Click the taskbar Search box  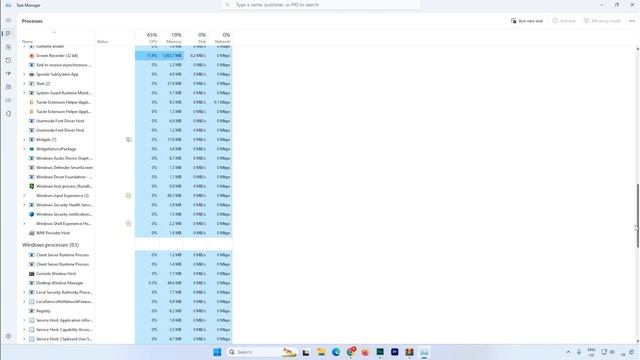pos(262,352)
